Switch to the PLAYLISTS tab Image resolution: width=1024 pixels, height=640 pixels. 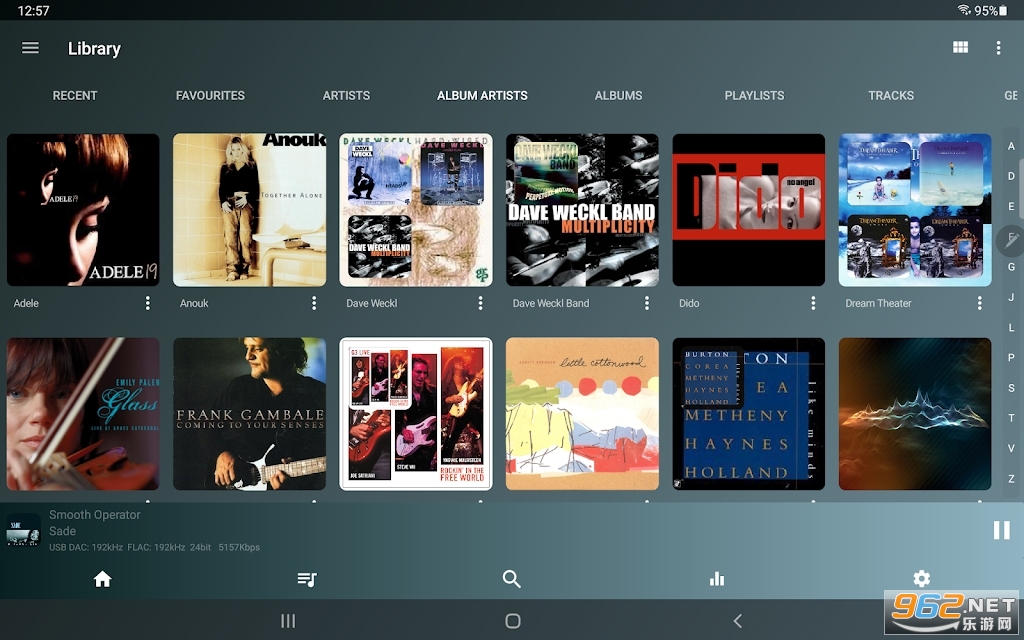pyautogui.click(x=754, y=95)
